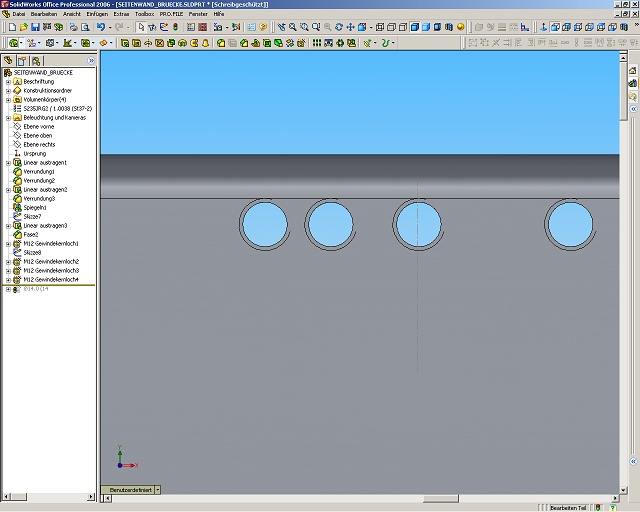Click the Rebuild traffic light icon

(176, 27)
